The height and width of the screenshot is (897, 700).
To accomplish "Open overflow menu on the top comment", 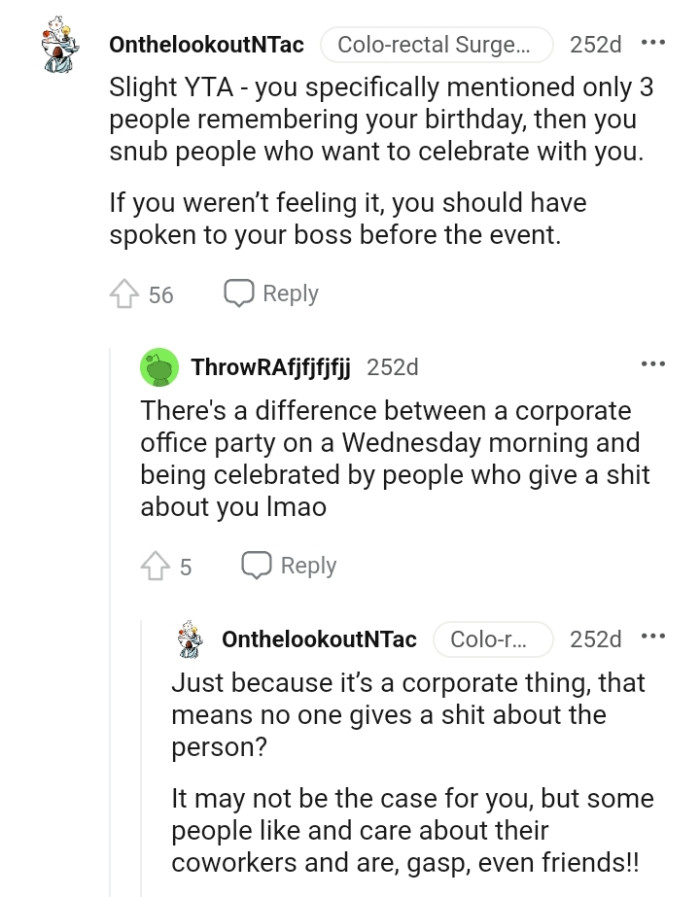I will coord(655,40).
